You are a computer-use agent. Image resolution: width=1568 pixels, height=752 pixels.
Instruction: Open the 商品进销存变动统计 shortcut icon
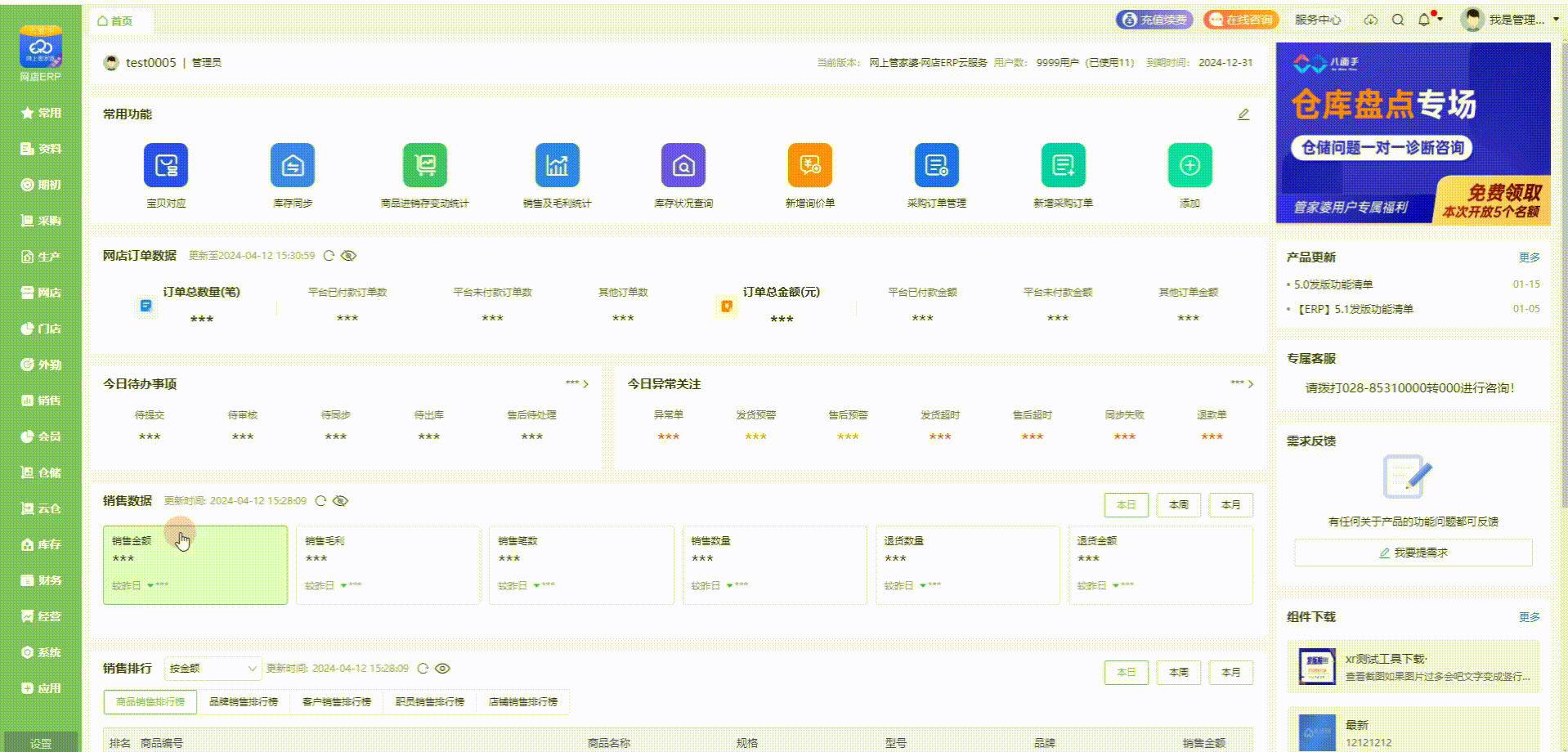point(425,165)
